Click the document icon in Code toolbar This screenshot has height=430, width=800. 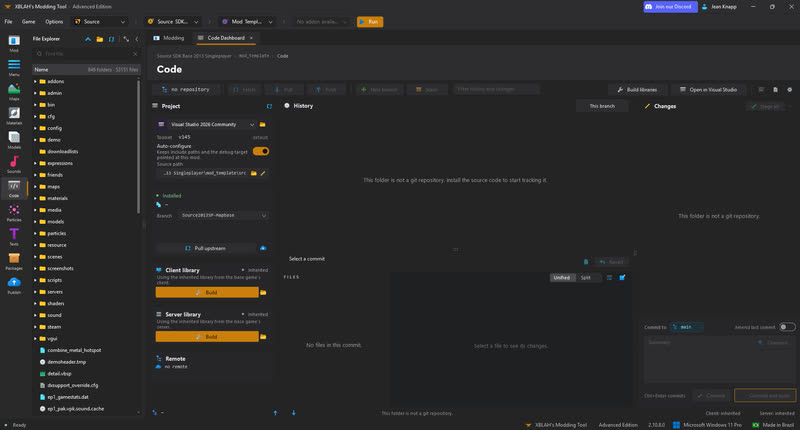point(776,89)
